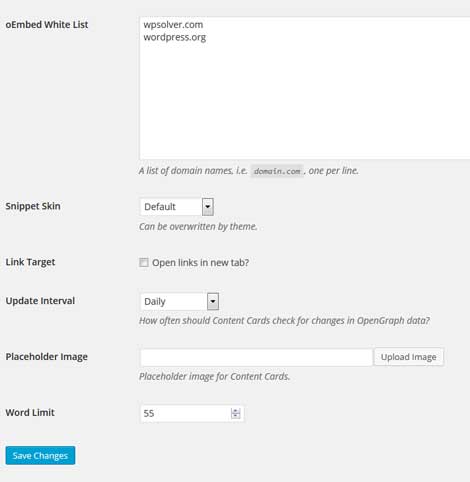
Task: Click the Update Interval field label
Action: (40, 301)
